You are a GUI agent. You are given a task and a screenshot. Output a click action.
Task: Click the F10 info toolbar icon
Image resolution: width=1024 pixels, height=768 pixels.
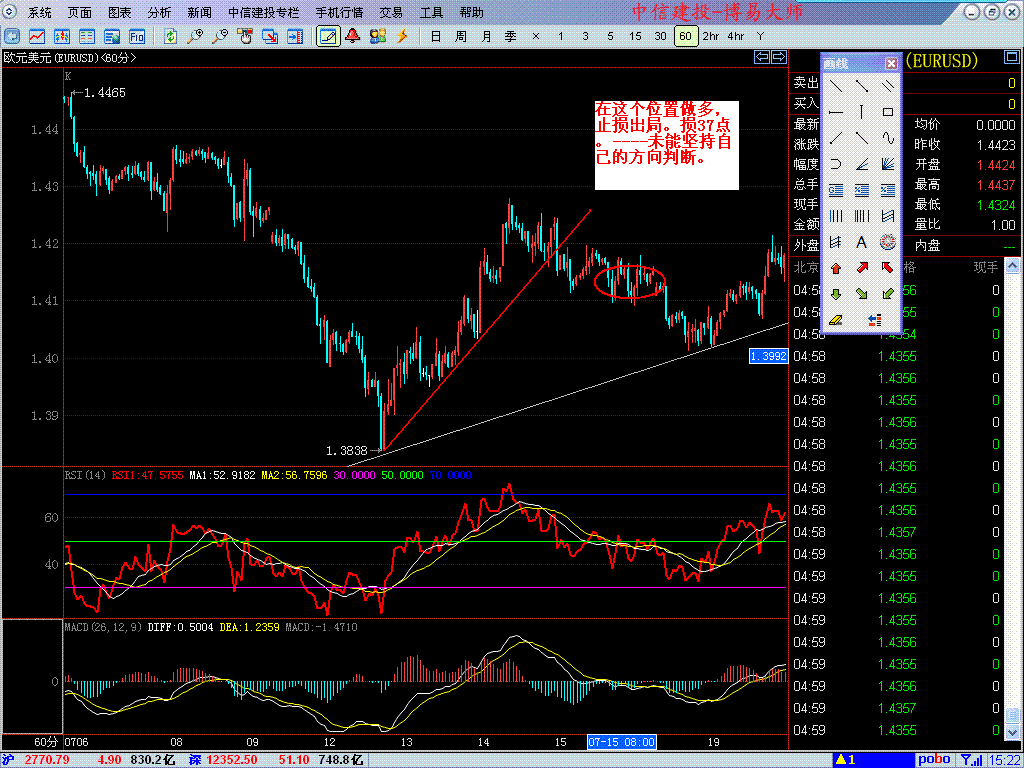pos(137,37)
